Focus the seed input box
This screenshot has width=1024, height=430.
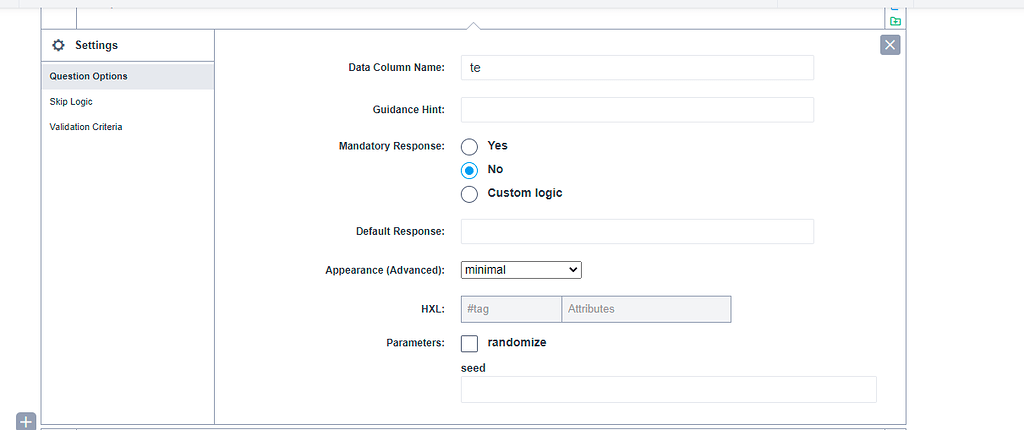coord(669,389)
